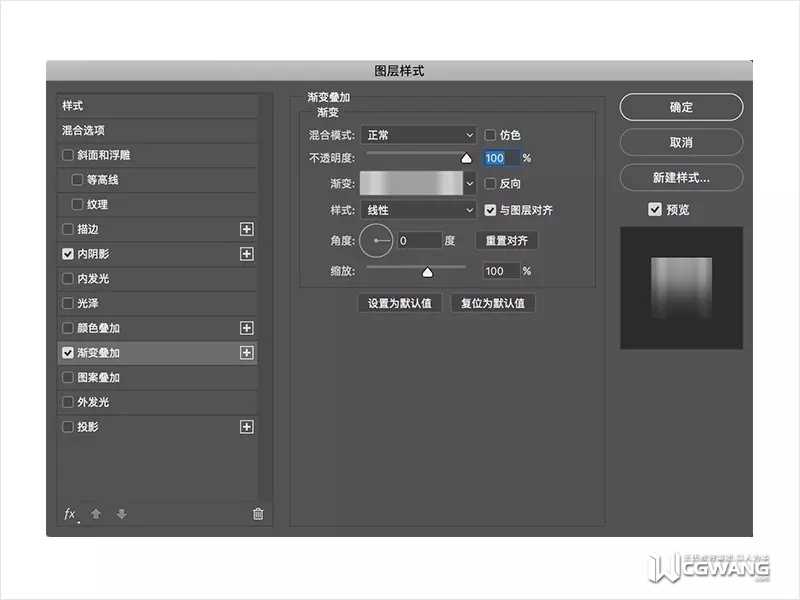The height and width of the screenshot is (600, 800).
Task: Tick the 反向 reverse checkbox
Action: [490, 184]
